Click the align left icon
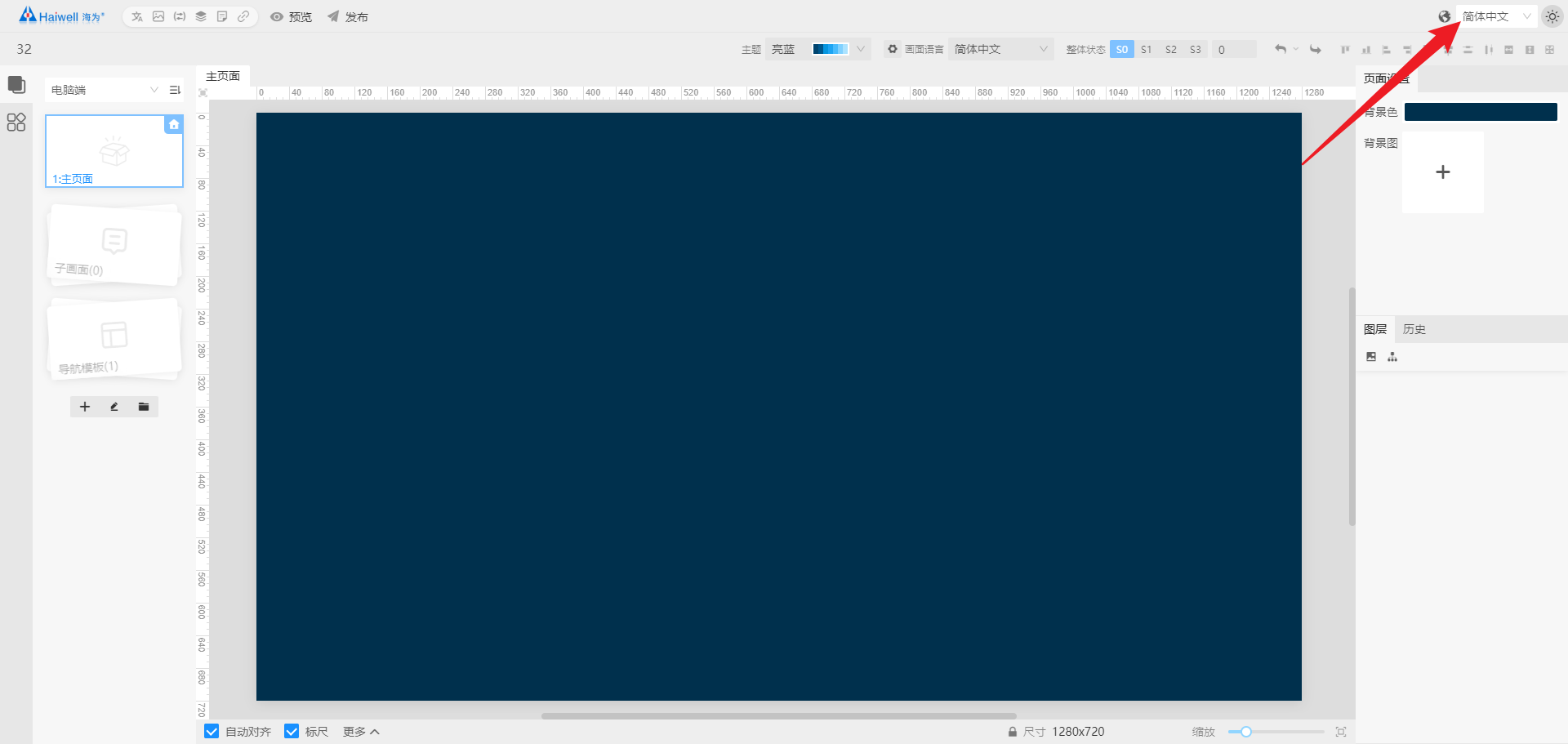The width and height of the screenshot is (1568, 744). (x=1386, y=50)
